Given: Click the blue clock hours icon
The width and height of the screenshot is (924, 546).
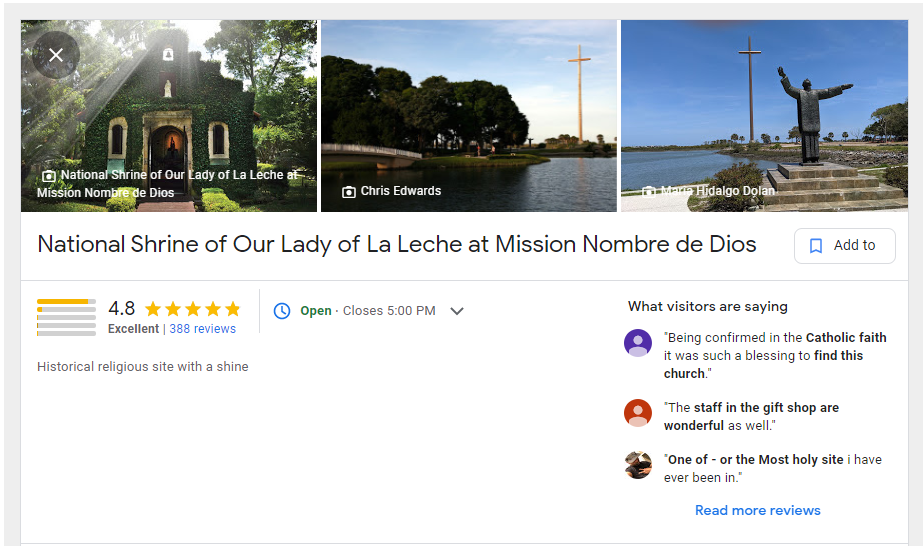Looking at the screenshot, I should coord(282,310).
